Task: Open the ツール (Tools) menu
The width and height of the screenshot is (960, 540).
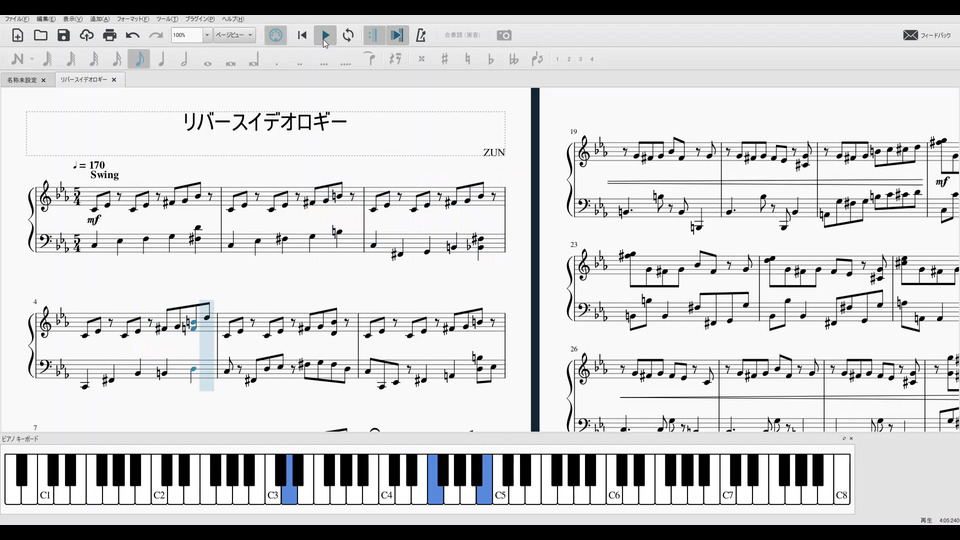Action: click(x=167, y=19)
